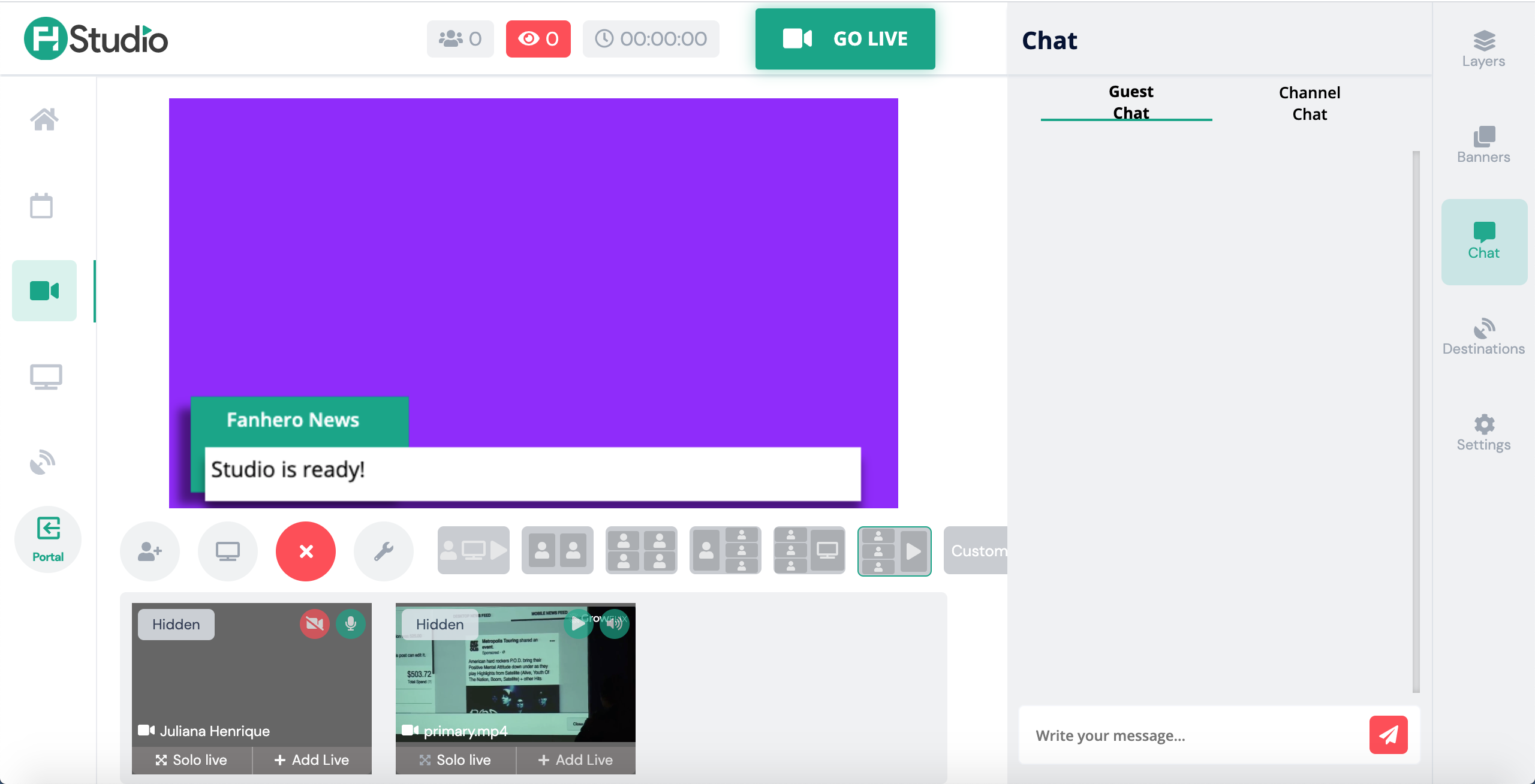Image resolution: width=1535 pixels, height=784 pixels.
Task: Click the add guest icon button
Action: pyautogui.click(x=150, y=551)
